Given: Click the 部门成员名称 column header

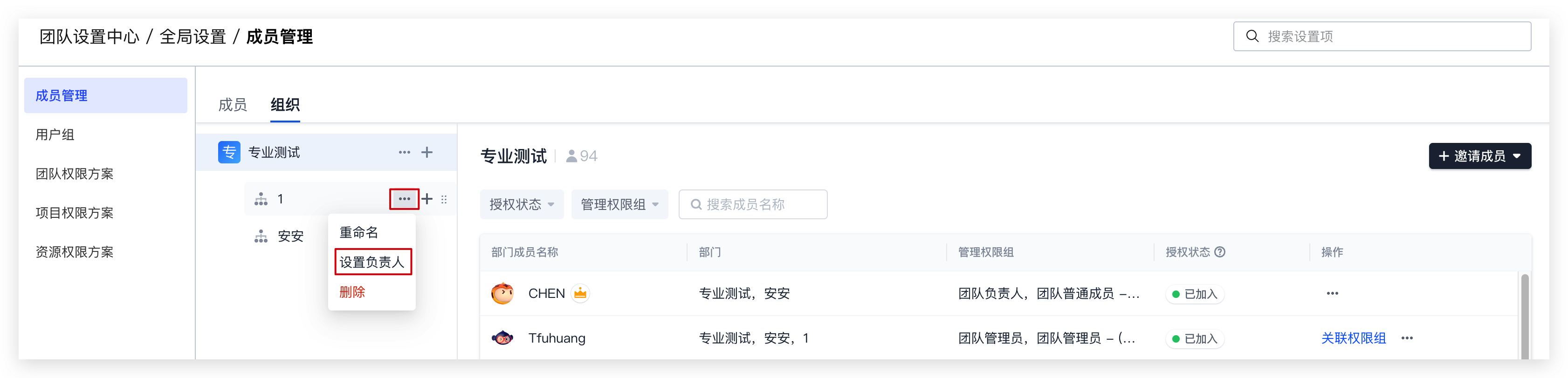Looking at the screenshot, I should point(525,252).
